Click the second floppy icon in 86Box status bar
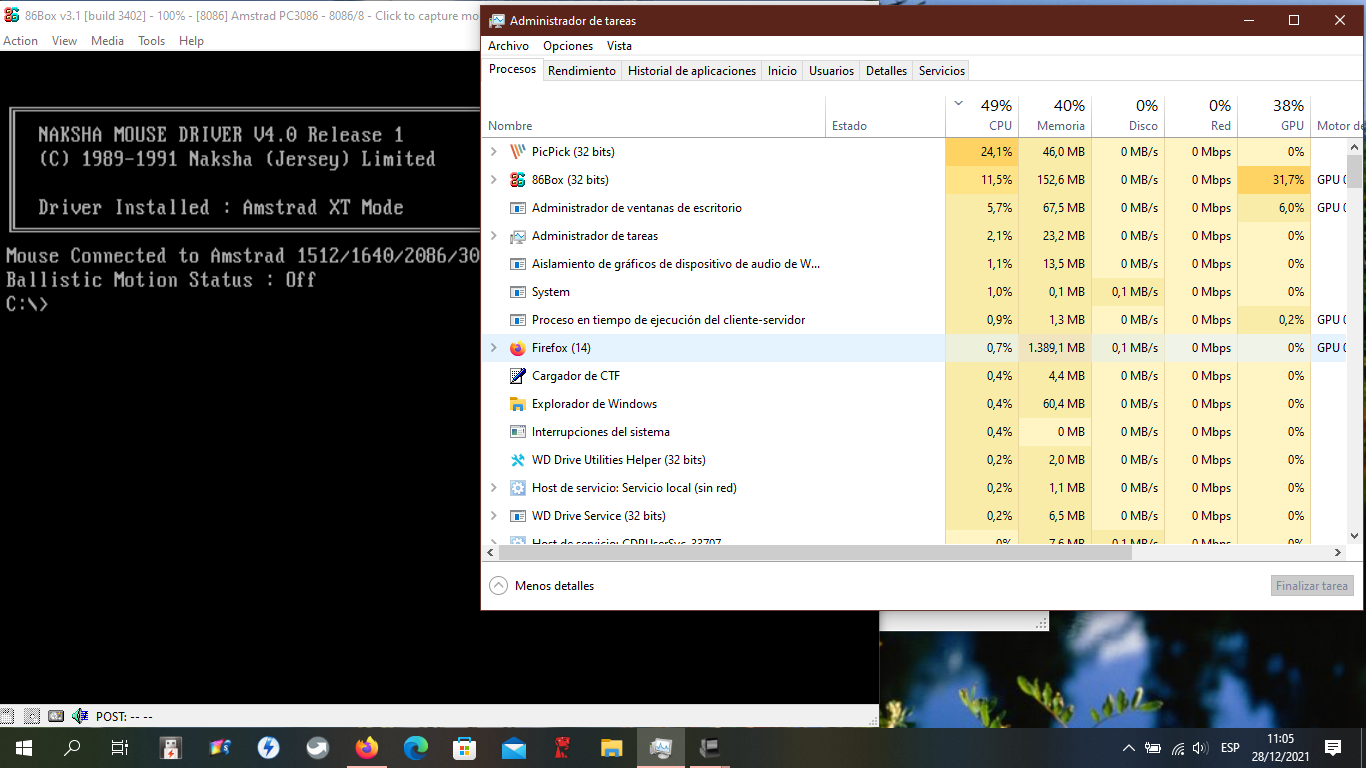 coord(33,715)
